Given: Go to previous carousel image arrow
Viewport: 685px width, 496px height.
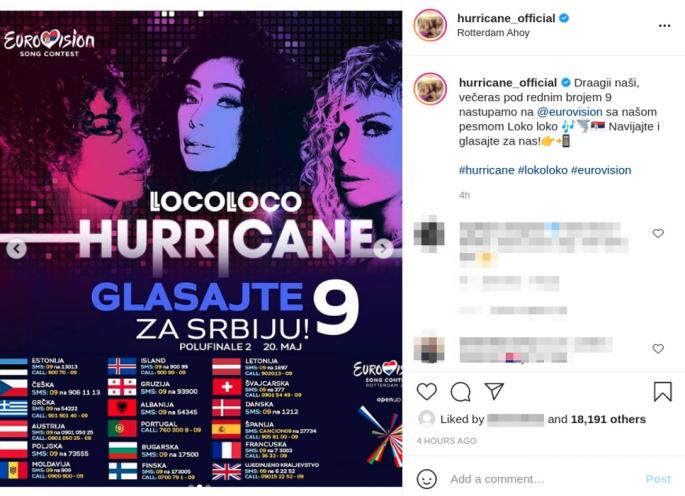Looking at the screenshot, I should coord(17,249).
